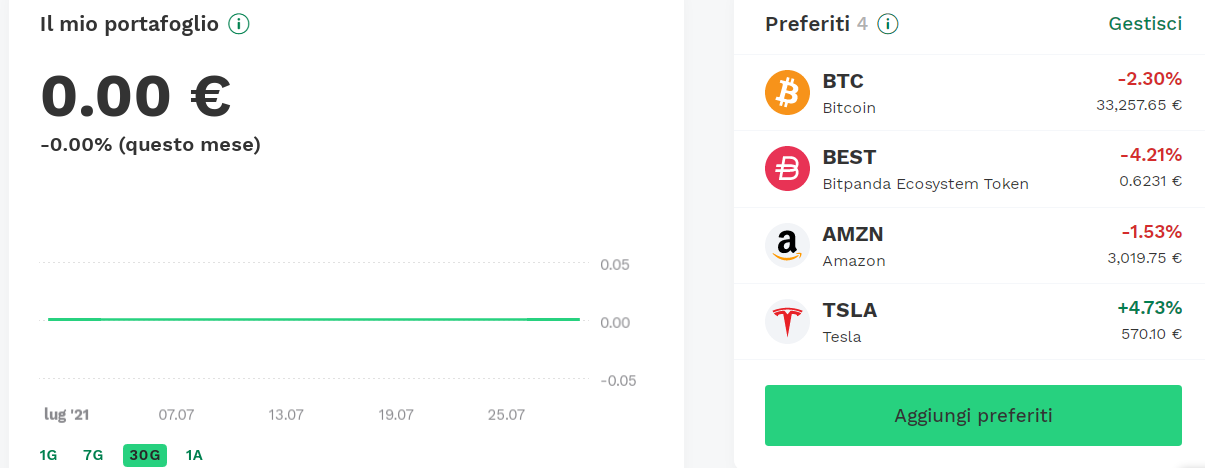Click the Gestisci link

pyautogui.click(x=1145, y=24)
